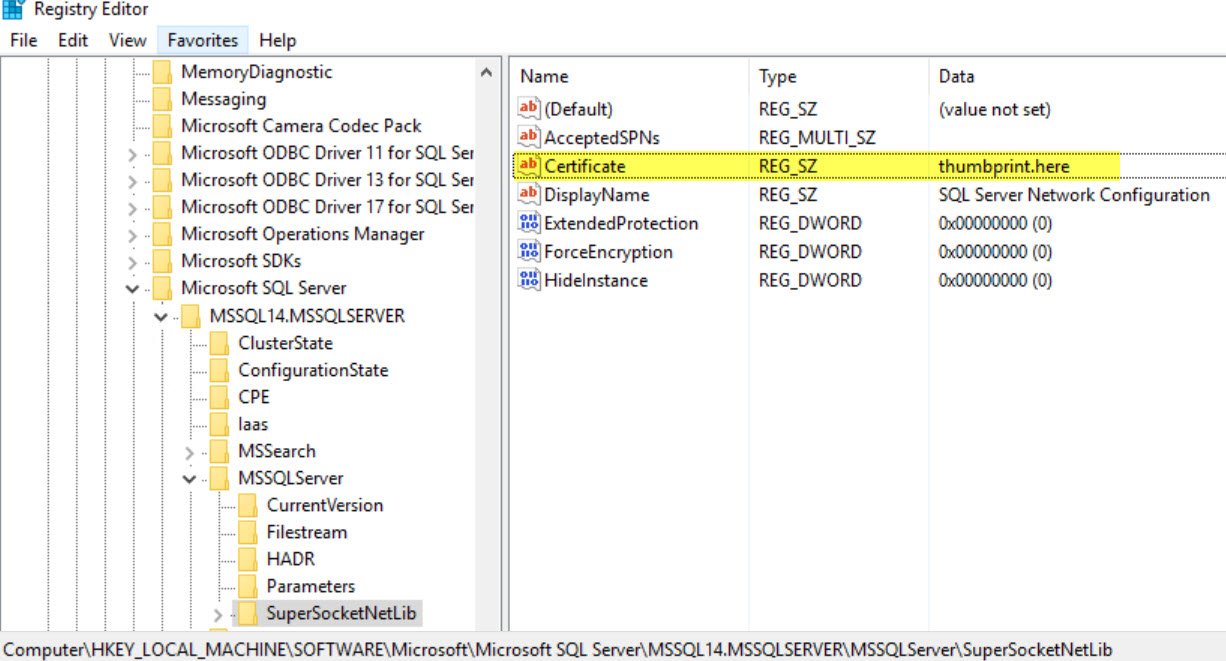
Task: Click the SQL Server Network Configuration data
Action: pos(1074,195)
